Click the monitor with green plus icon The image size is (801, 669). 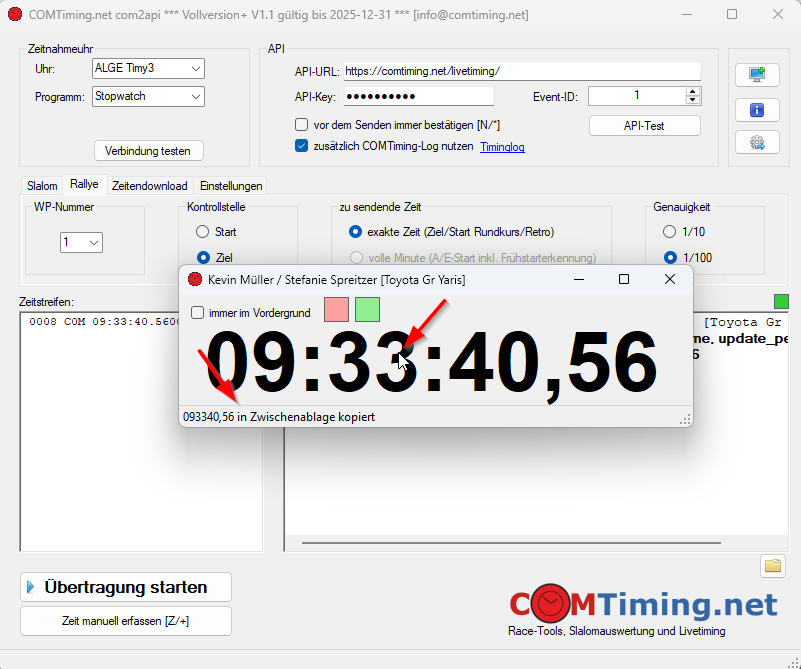757,76
